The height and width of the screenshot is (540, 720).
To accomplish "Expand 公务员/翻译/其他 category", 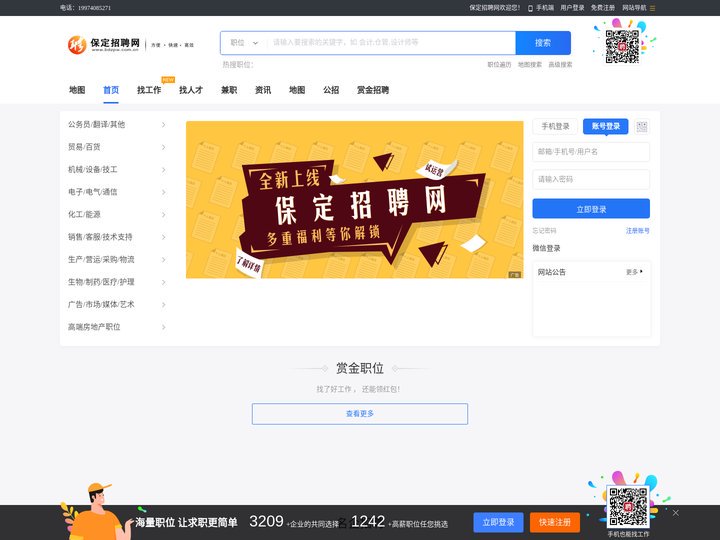I will pos(117,124).
